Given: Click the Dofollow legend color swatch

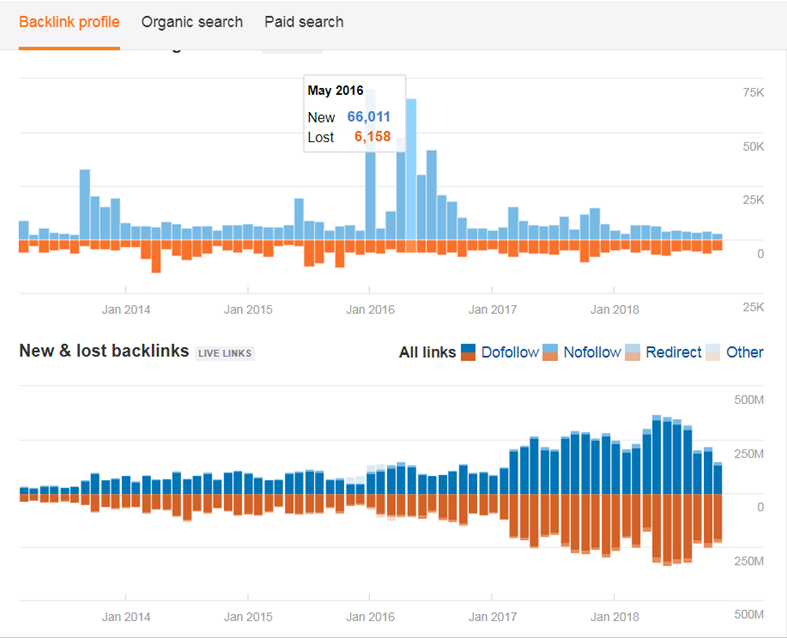Looking at the screenshot, I should pyautogui.click(x=468, y=352).
